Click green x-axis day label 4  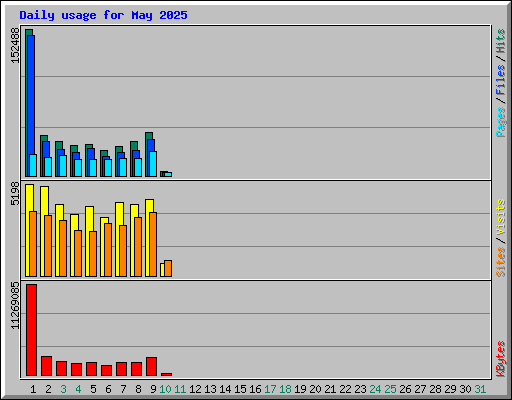point(78,389)
